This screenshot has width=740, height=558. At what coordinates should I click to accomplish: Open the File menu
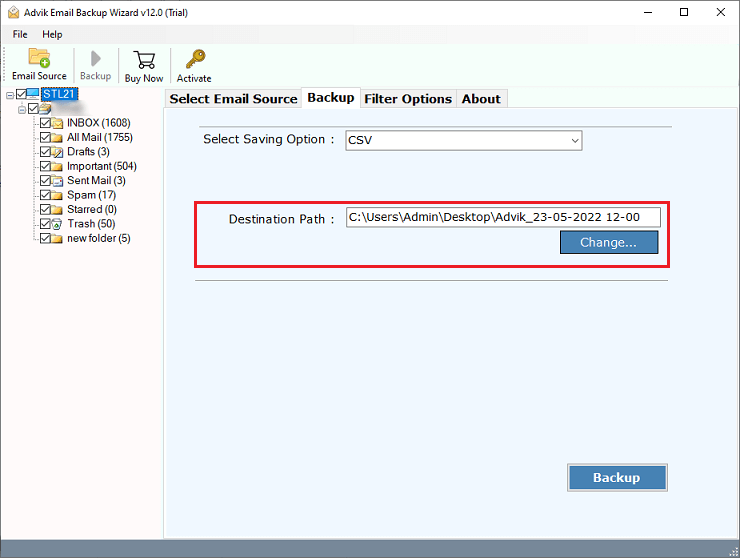click(20, 34)
